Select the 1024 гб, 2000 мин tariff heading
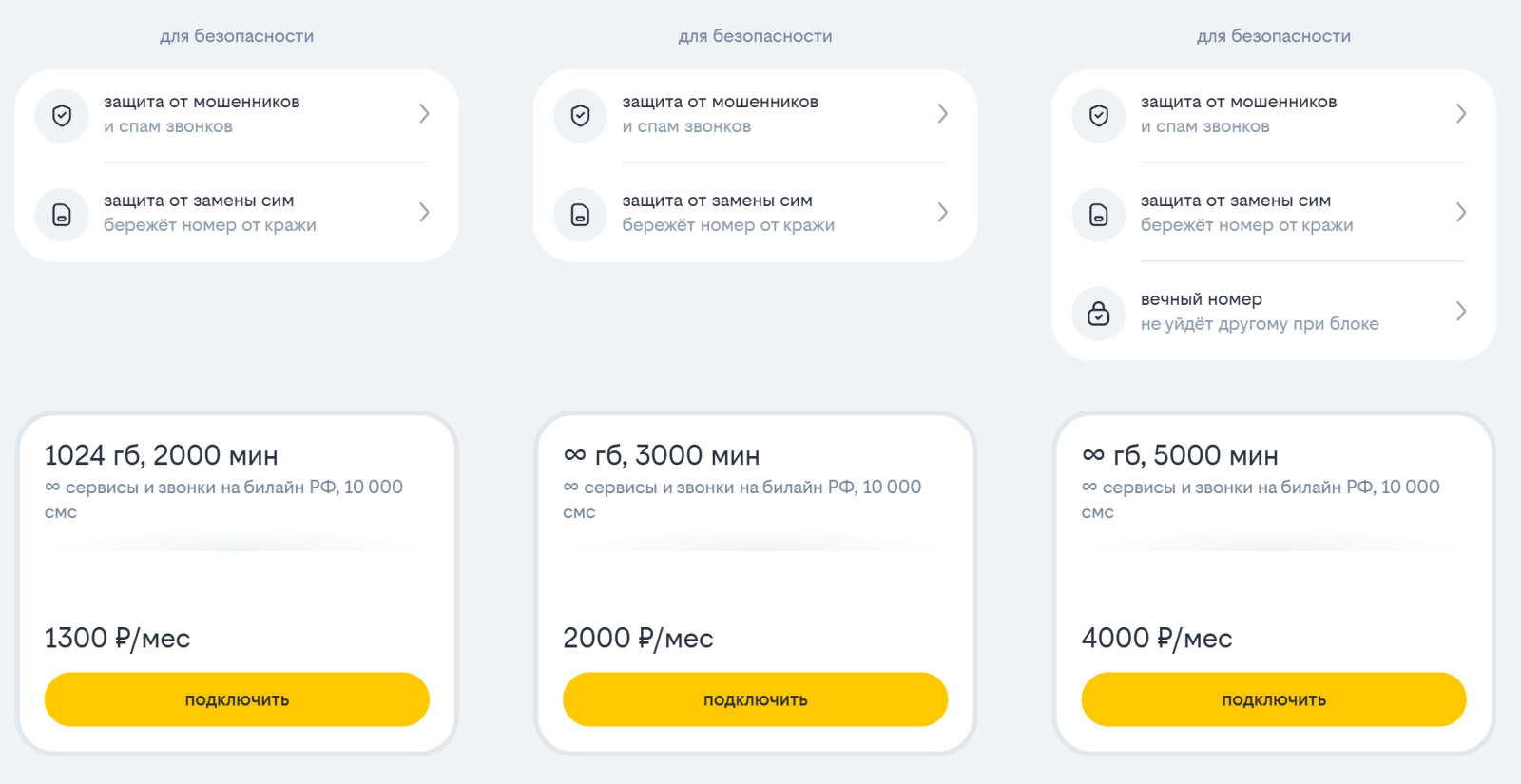Screen dimensions: 1521x784 (x=162, y=456)
